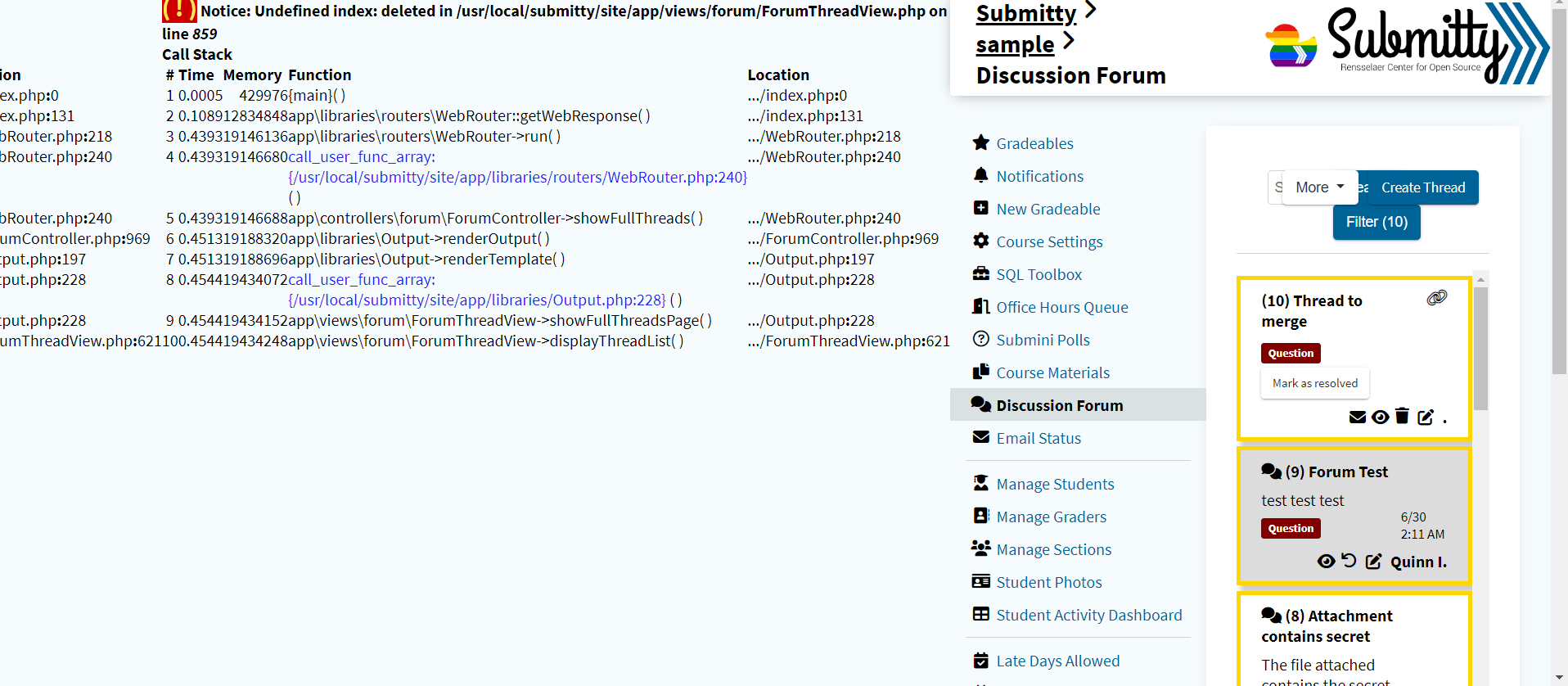1568x686 pixels.
Task: Edit the Thread to merge thread
Action: (x=1426, y=417)
